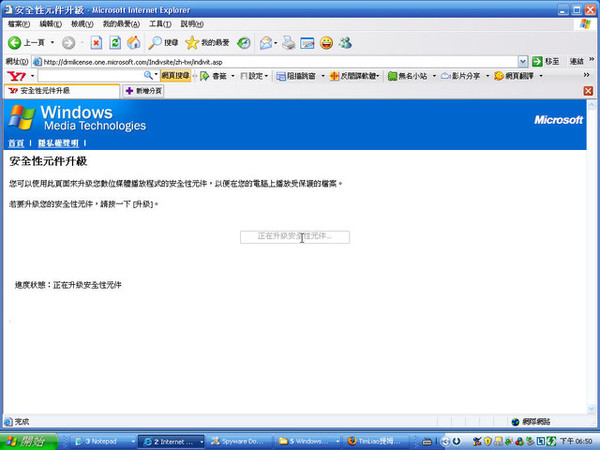Open the address bar dropdown arrow

pyautogui.click(x=523, y=61)
